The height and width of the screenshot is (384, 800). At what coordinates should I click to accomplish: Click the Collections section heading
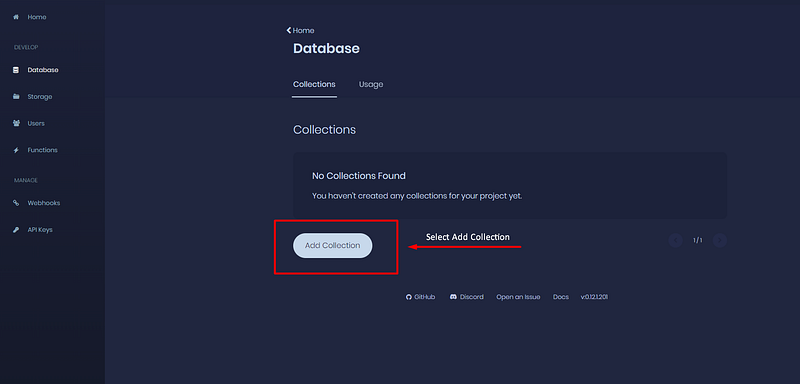coord(324,130)
